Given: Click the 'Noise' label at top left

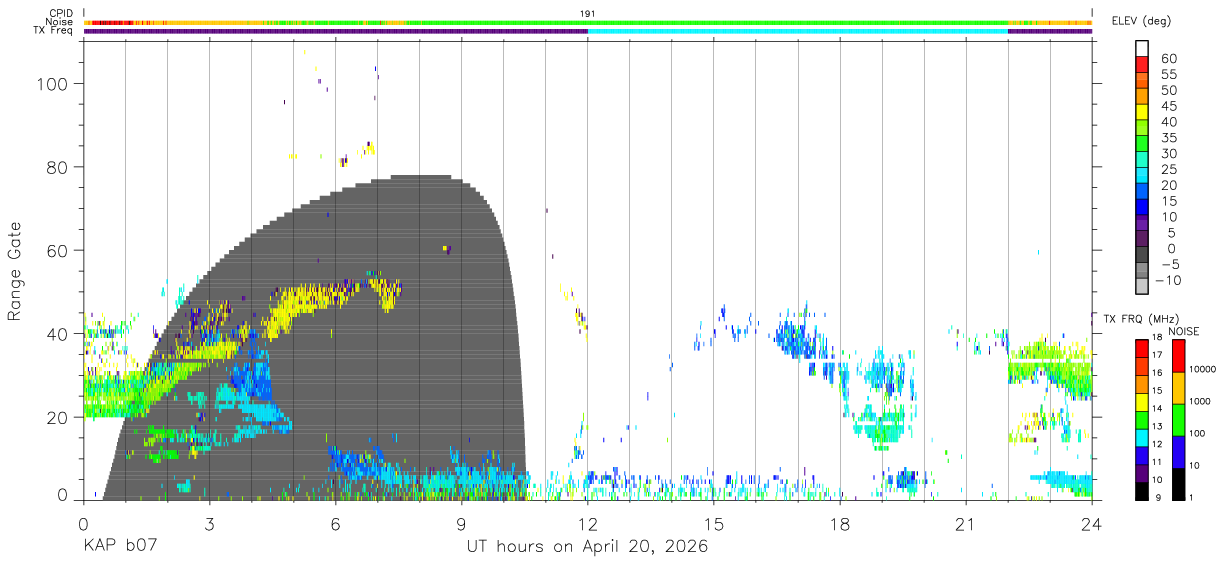Looking at the screenshot, I should coord(60,22).
